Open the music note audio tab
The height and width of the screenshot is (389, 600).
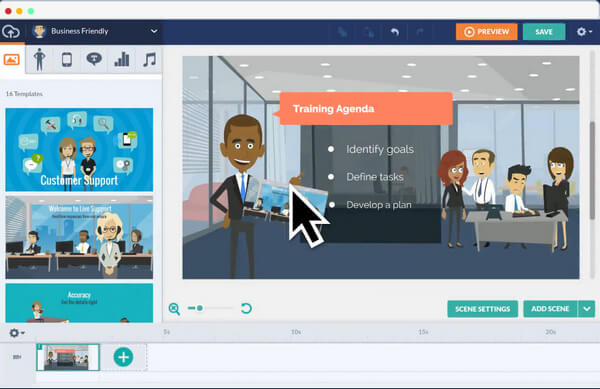[150, 60]
